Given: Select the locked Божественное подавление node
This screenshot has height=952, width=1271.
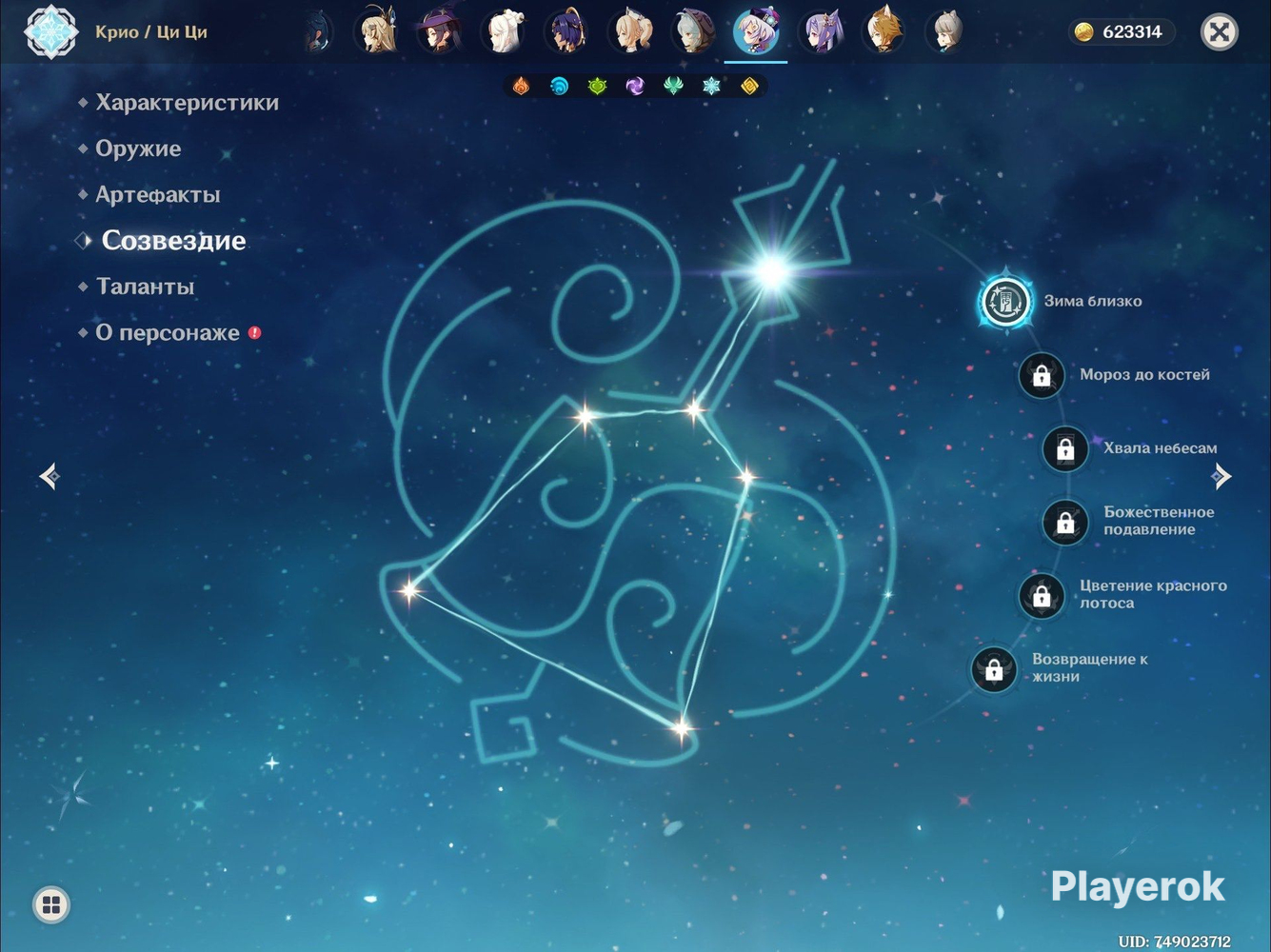Looking at the screenshot, I should 1065,522.
